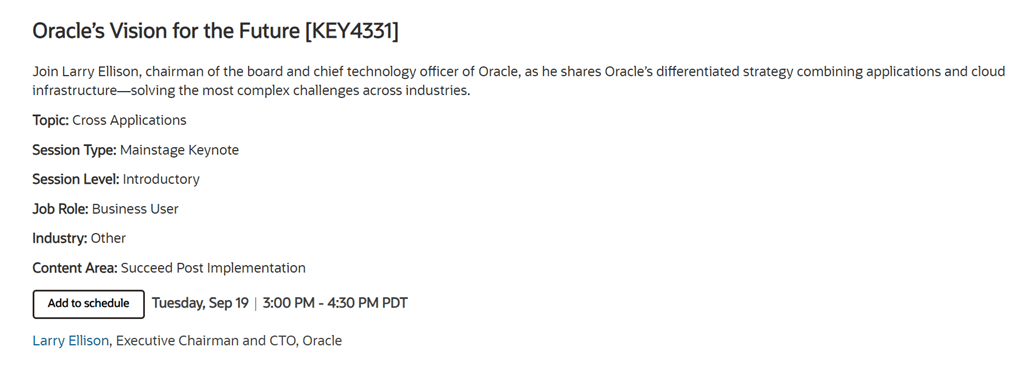Image resolution: width=1024 pixels, height=390 pixels.
Task: Click the Content Area label
Action: pos(75,268)
